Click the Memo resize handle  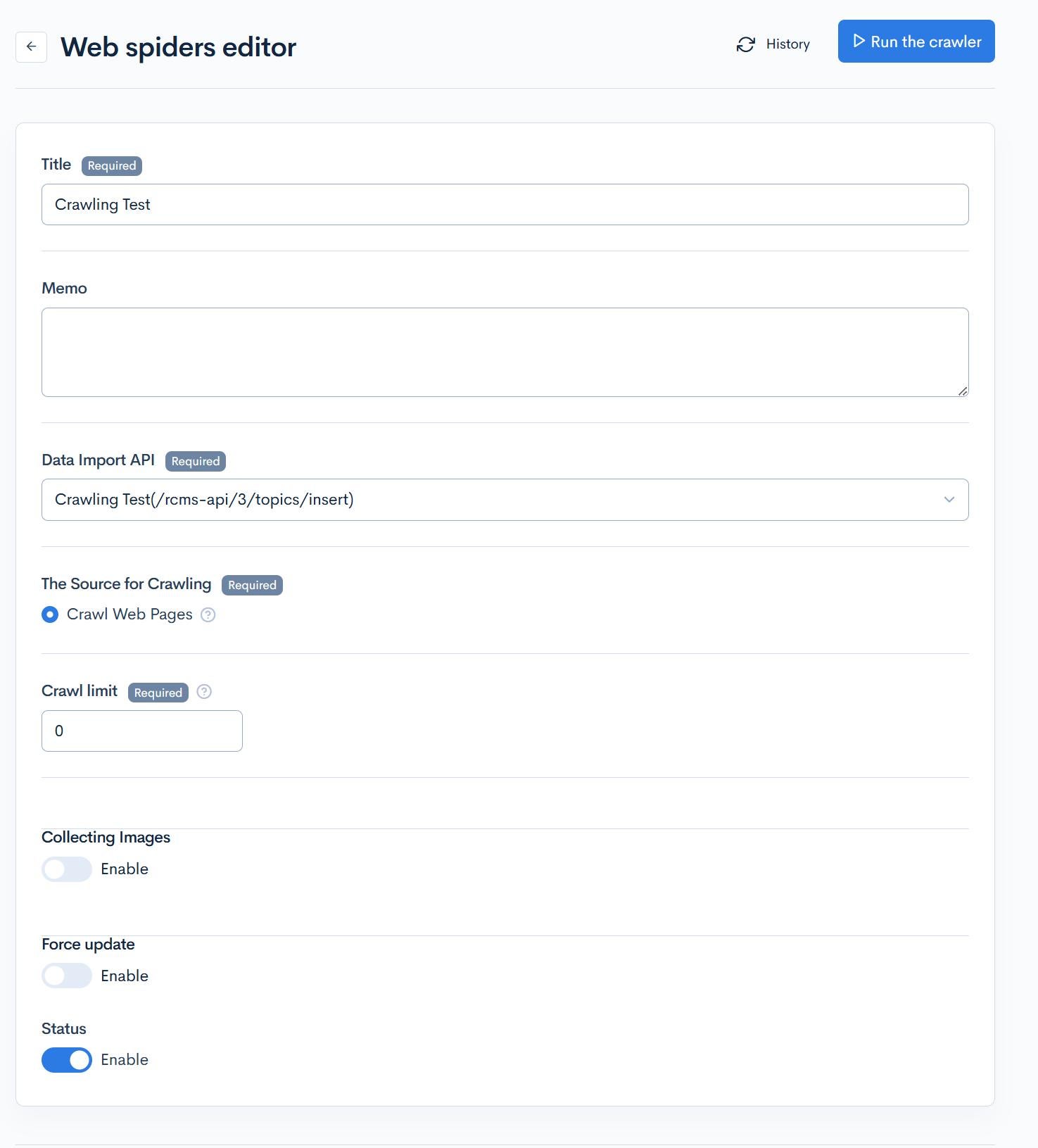click(x=963, y=391)
